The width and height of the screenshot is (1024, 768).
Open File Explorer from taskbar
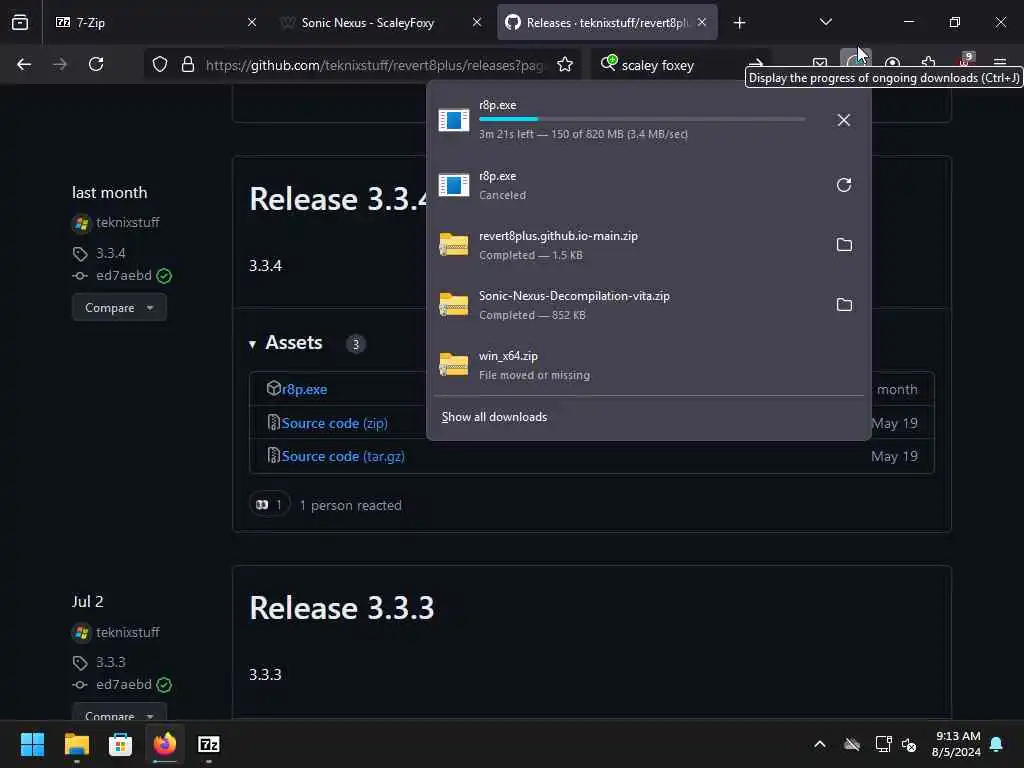point(76,744)
